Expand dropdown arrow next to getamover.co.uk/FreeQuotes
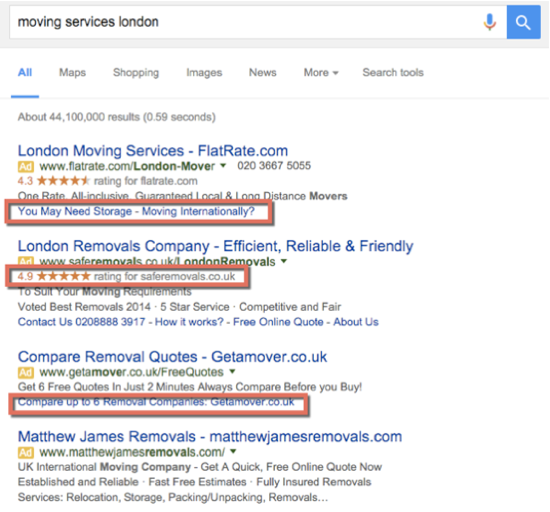The width and height of the screenshot is (550, 512). pos(232,371)
